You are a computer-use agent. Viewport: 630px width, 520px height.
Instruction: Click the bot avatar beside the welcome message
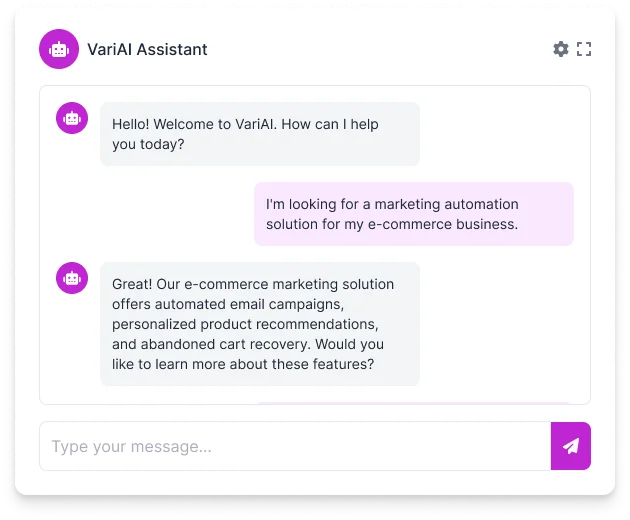pos(71,118)
